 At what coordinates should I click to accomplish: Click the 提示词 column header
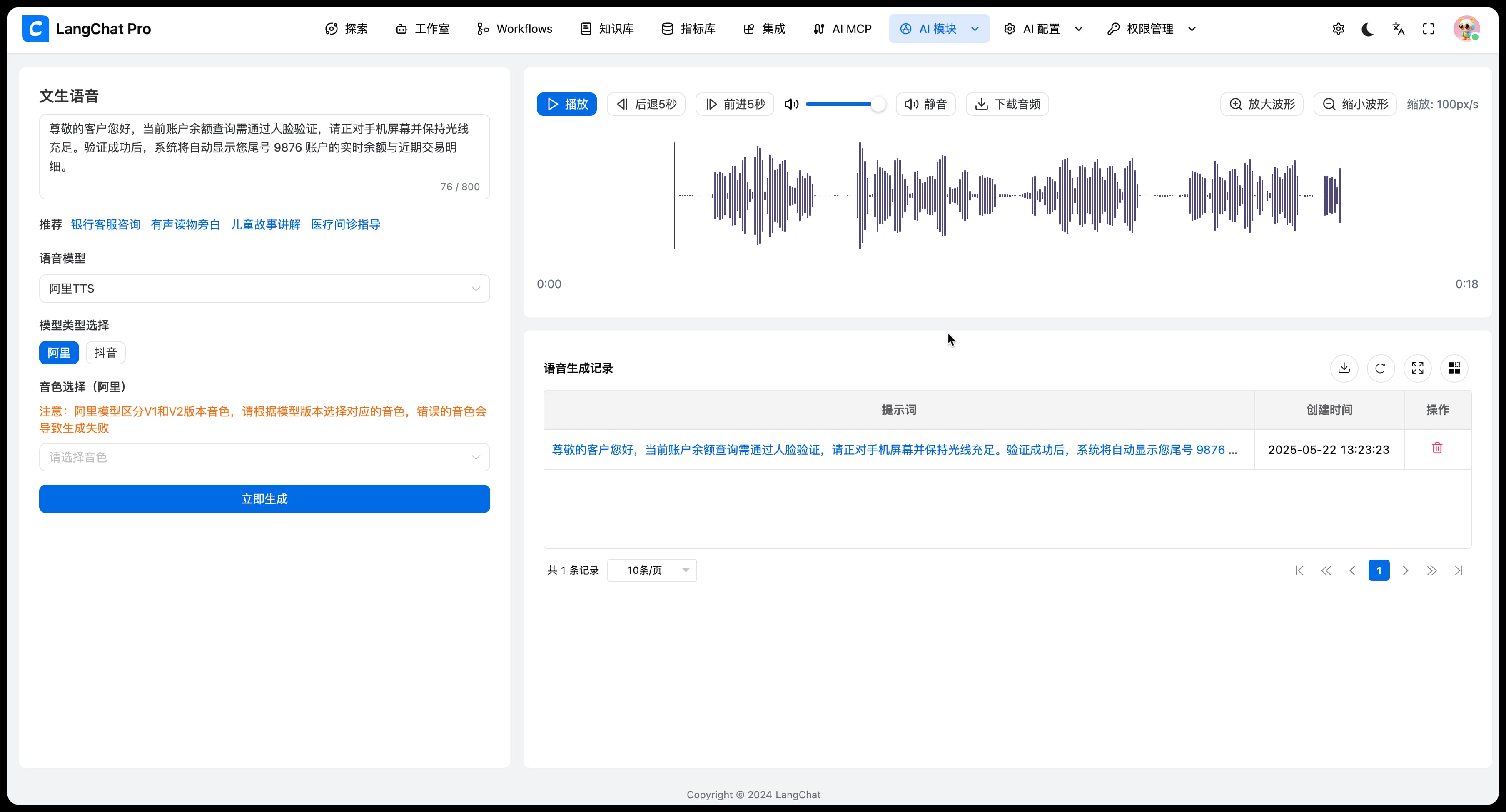[x=899, y=410]
